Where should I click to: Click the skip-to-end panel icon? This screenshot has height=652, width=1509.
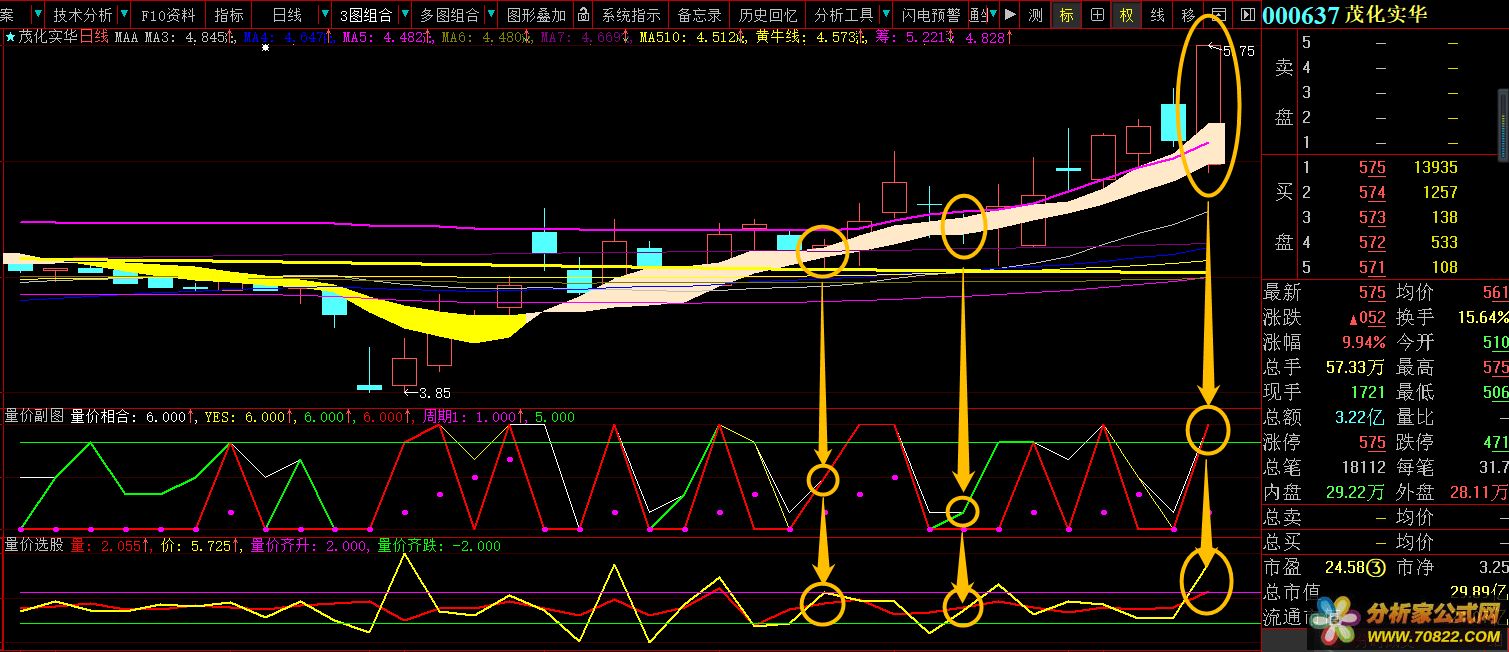point(1247,15)
